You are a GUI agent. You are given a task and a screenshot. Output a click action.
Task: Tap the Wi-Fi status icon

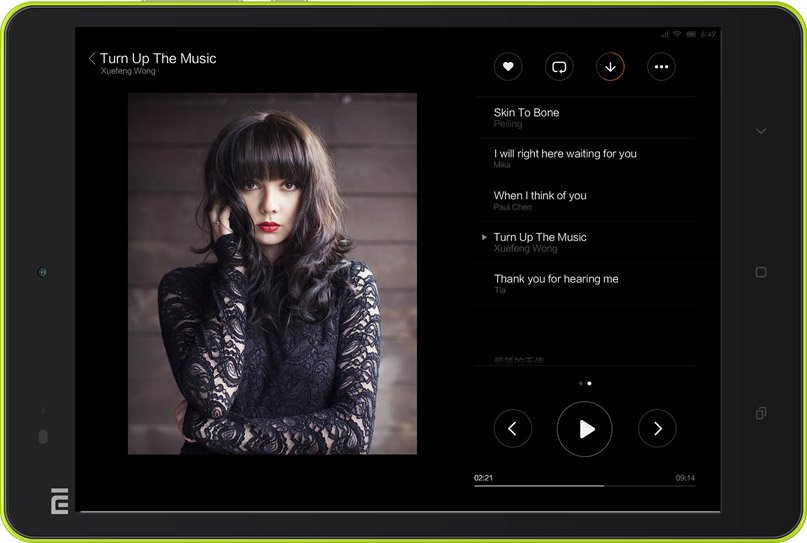click(677, 34)
